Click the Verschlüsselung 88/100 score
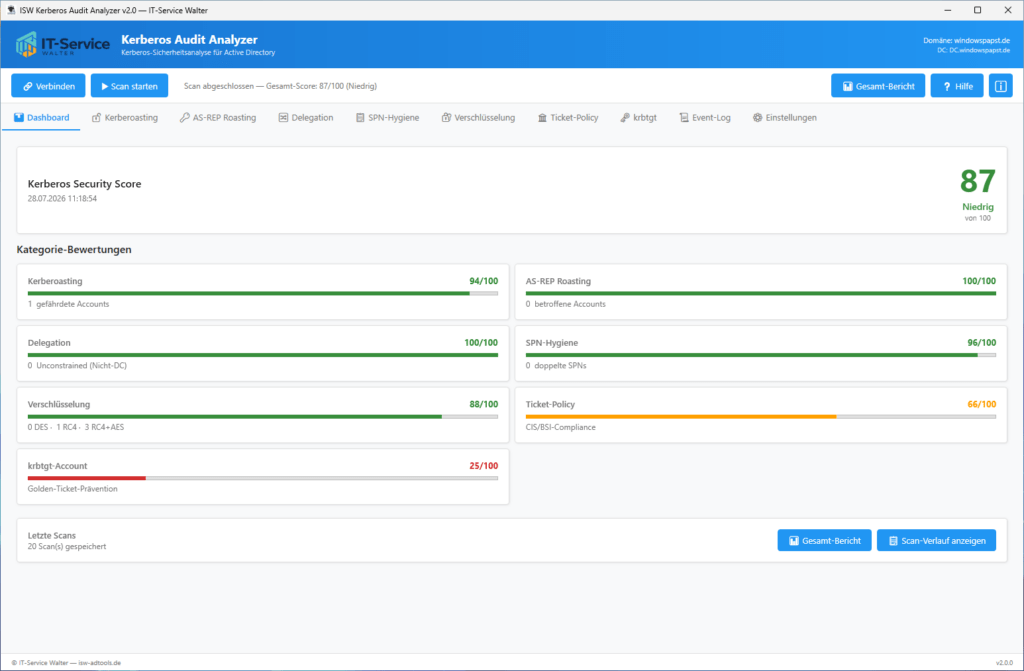This screenshot has width=1024, height=671. coord(483,404)
